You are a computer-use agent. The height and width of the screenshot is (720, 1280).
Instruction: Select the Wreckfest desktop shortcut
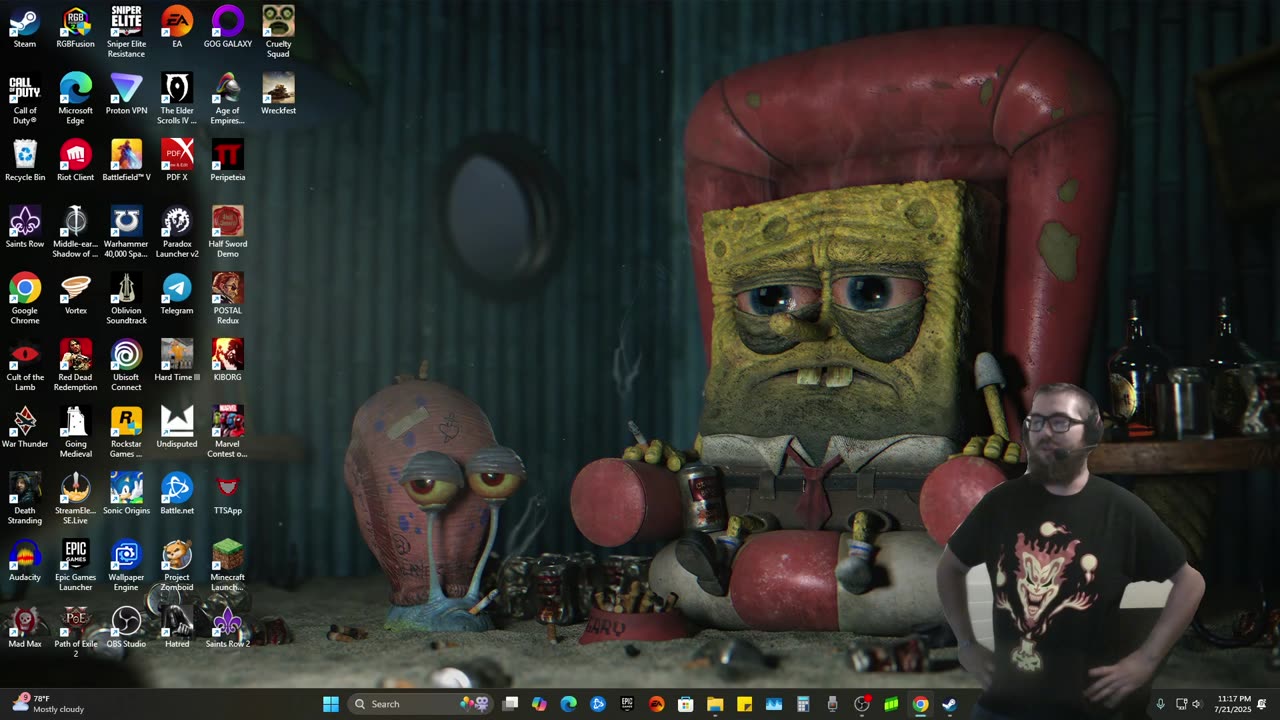click(x=279, y=95)
